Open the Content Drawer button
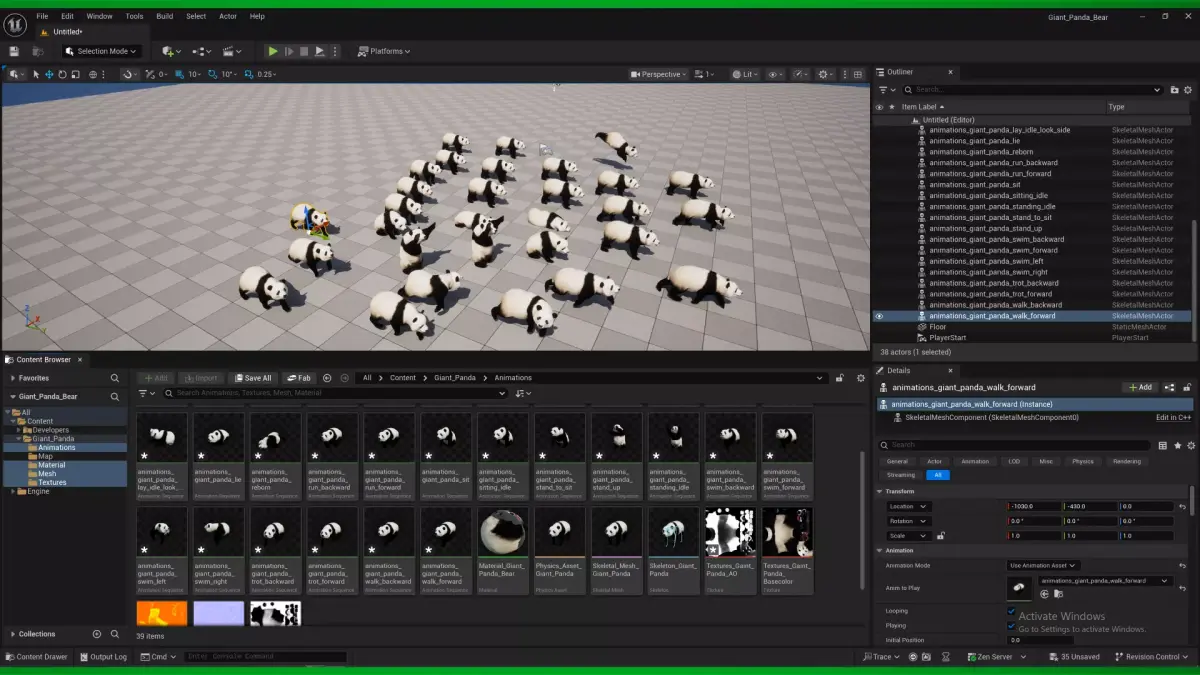Image resolution: width=1200 pixels, height=675 pixels. click(x=36, y=657)
